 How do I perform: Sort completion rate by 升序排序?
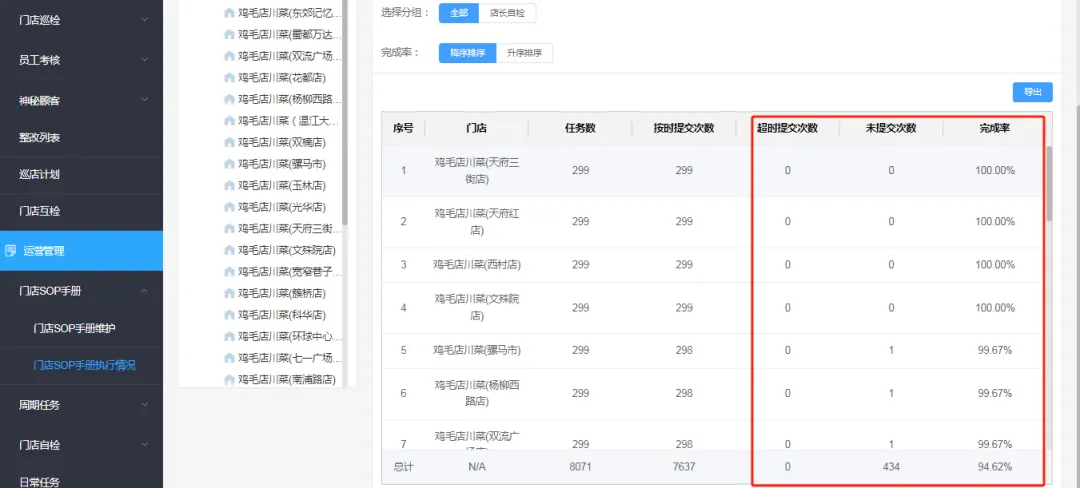(525, 53)
